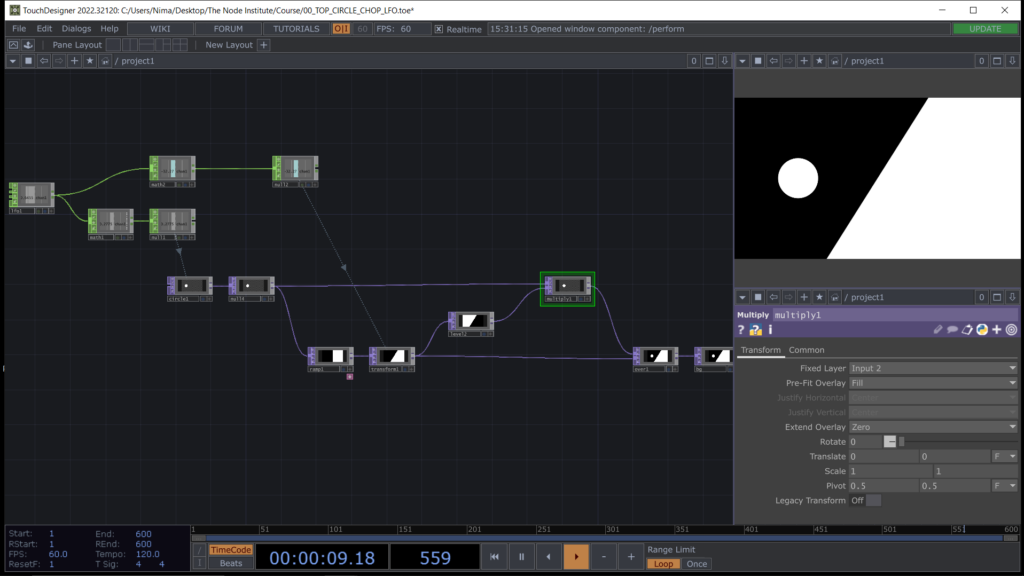Click the play forward button
Image resolution: width=1024 pixels, height=576 pixels.
pyautogui.click(x=576, y=557)
